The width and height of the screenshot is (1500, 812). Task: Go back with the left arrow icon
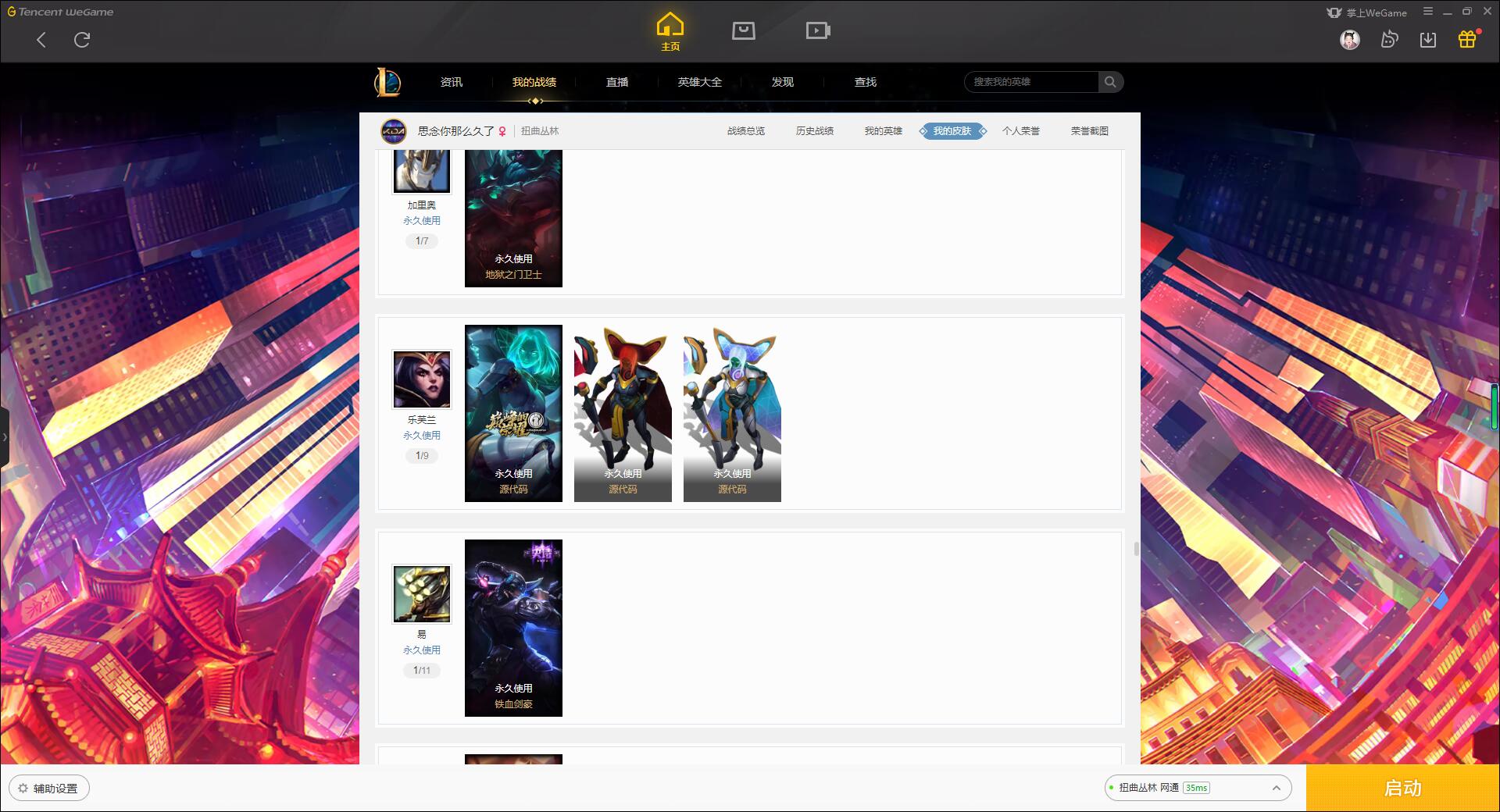[x=41, y=40]
